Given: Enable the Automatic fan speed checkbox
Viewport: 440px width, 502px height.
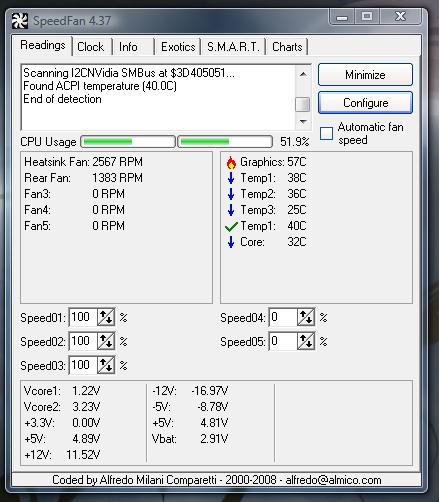Looking at the screenshot, I should (326, 134).
